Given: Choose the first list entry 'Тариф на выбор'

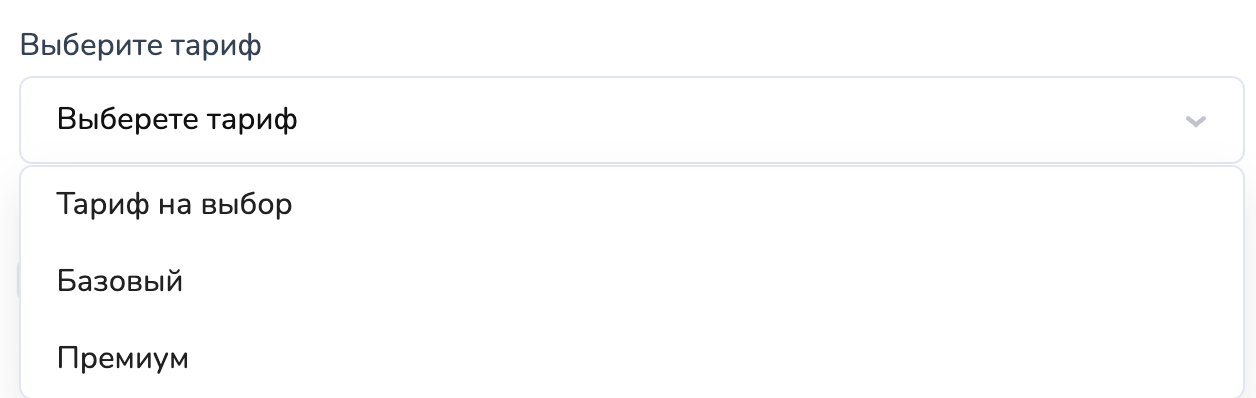Looking at the screenshot, I should [x=632, y=204].
